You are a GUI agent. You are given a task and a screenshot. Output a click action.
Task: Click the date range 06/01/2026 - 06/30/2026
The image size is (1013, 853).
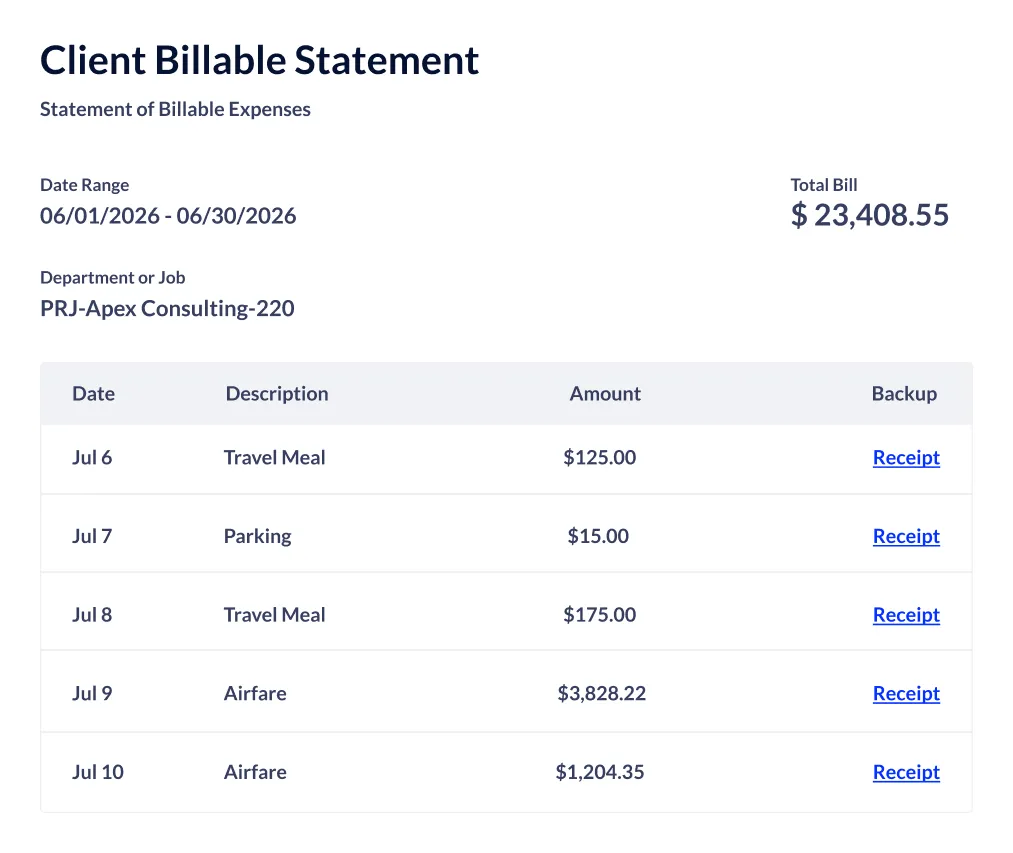[168, 216]
